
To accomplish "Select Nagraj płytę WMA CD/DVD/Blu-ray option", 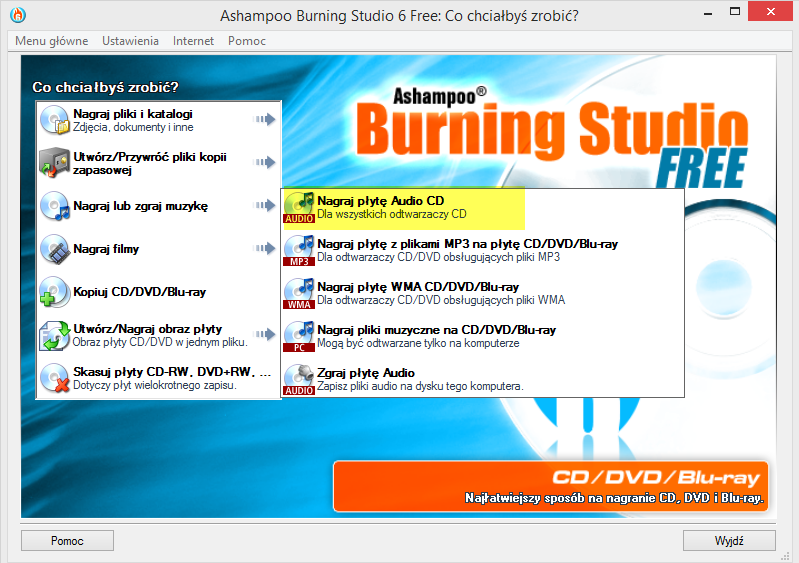I will (x=483, y=293).
